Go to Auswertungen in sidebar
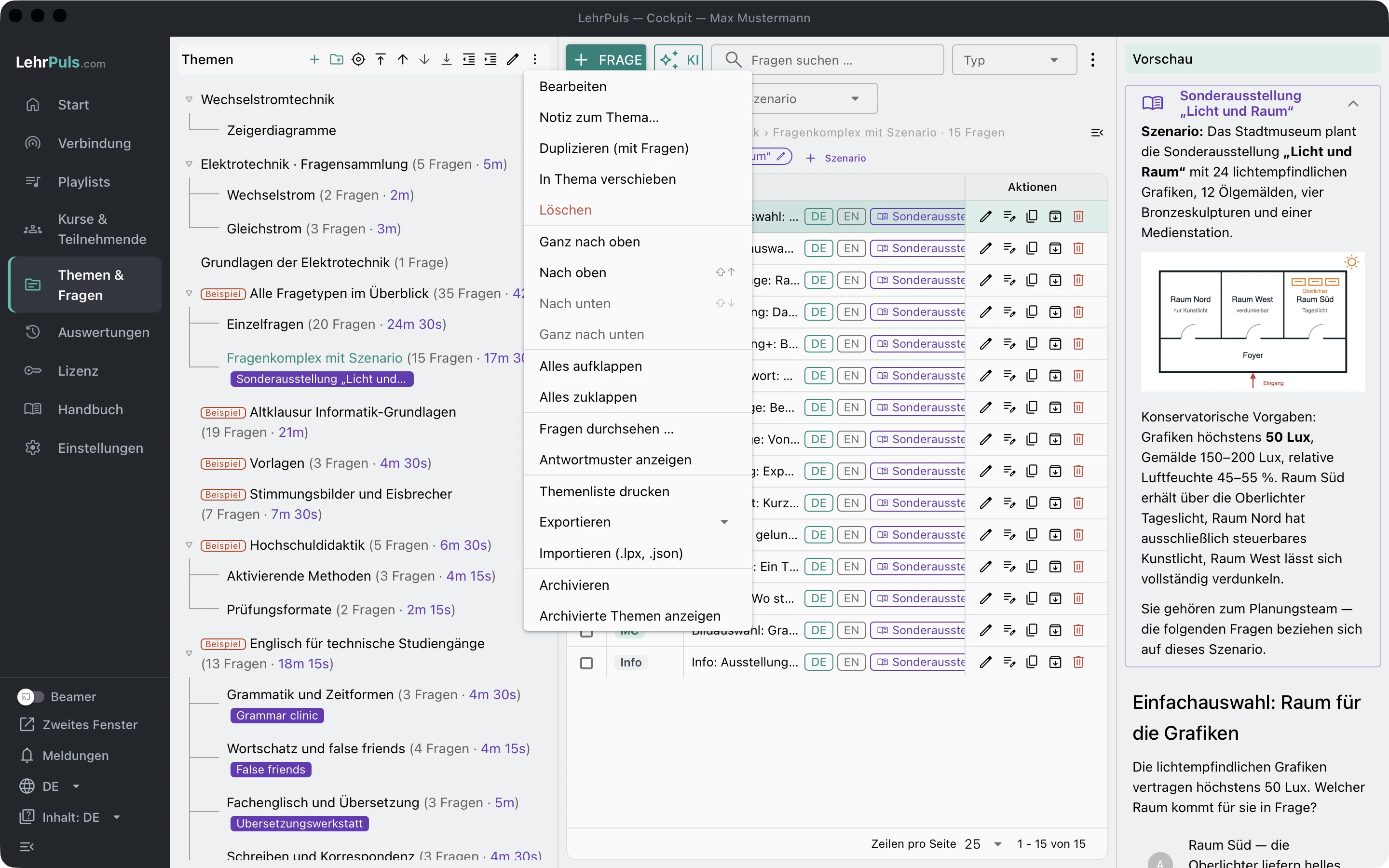 click(85, 332)
